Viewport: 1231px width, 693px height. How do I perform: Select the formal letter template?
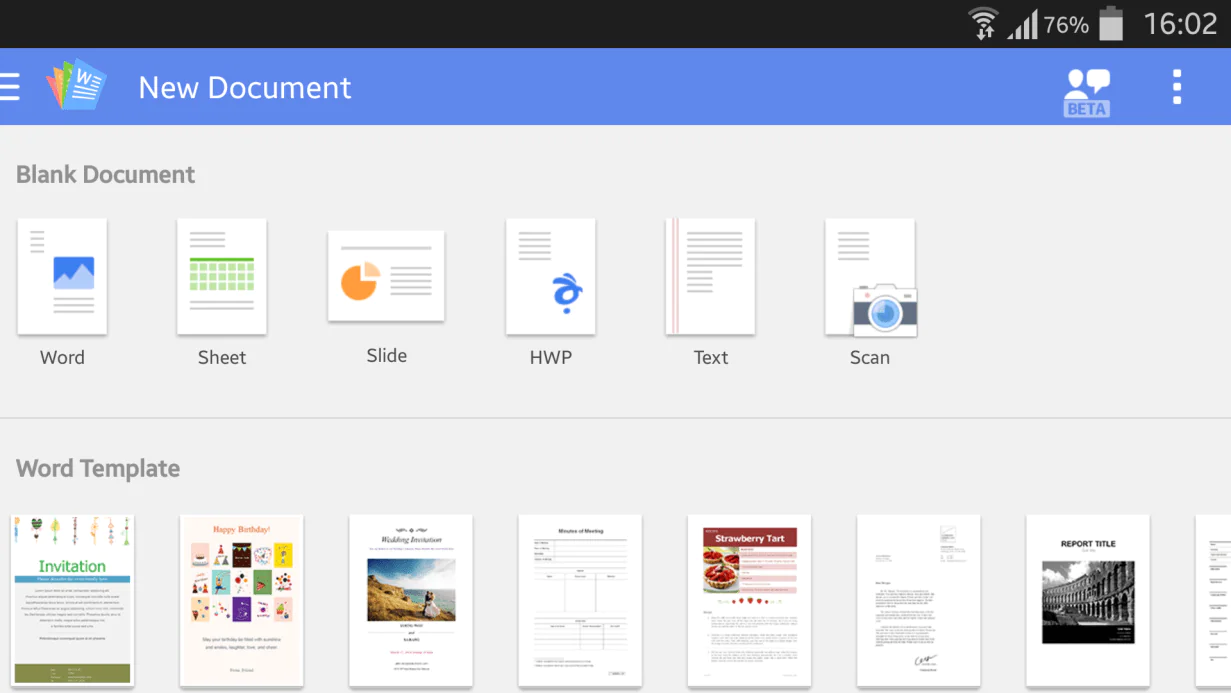pos(918,600)
